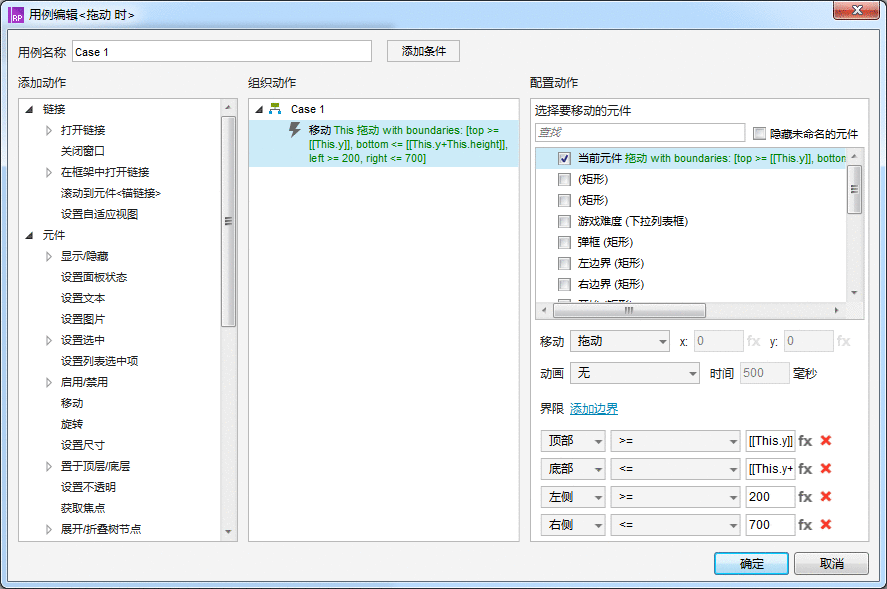
Task: Select the 获取焦点 action
Action: [x=83, y=508]
